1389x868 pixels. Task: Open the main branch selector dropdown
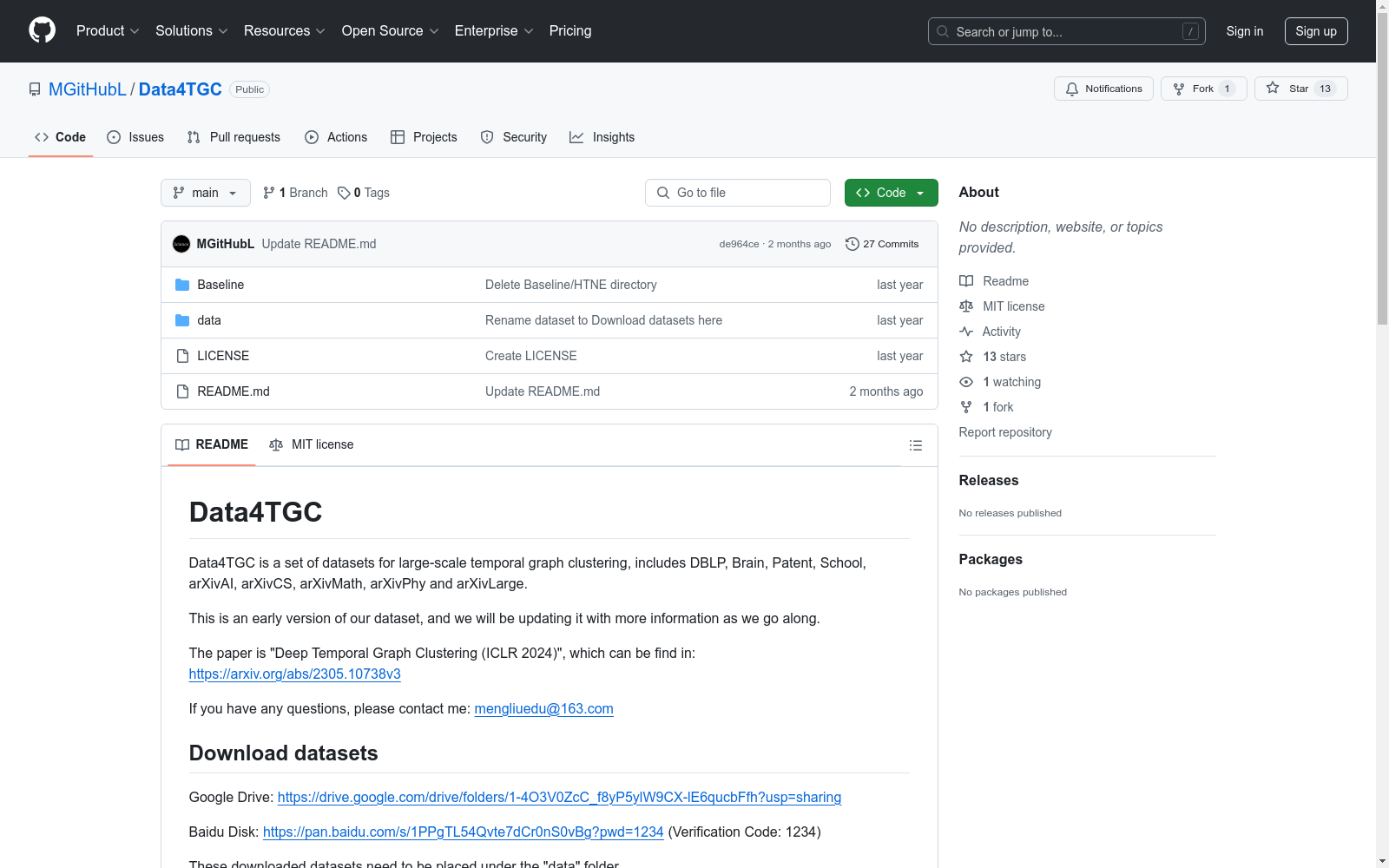(206, 193)
